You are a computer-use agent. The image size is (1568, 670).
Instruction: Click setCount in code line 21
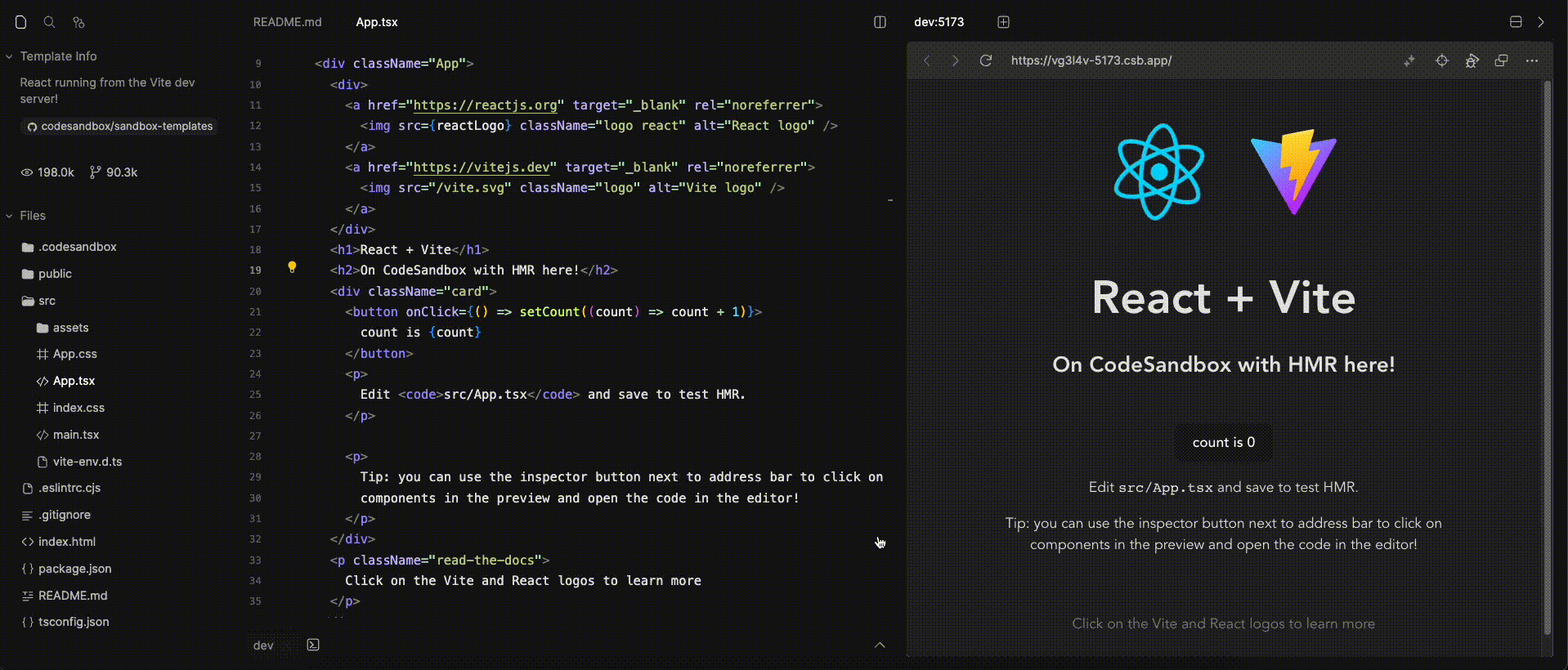tap(550, 312)
